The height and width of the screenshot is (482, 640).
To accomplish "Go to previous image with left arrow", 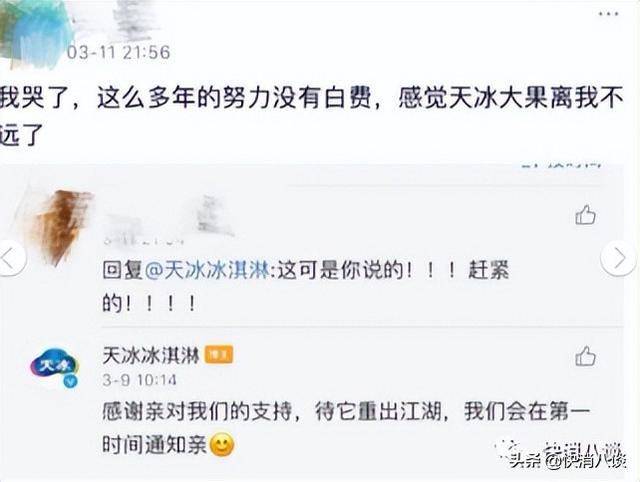I will [11, 258].
